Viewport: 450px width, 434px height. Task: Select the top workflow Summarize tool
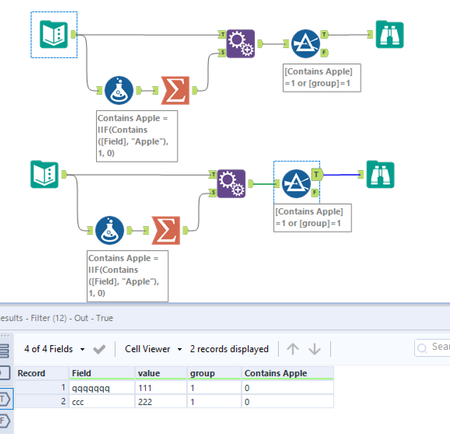point(175,90)
